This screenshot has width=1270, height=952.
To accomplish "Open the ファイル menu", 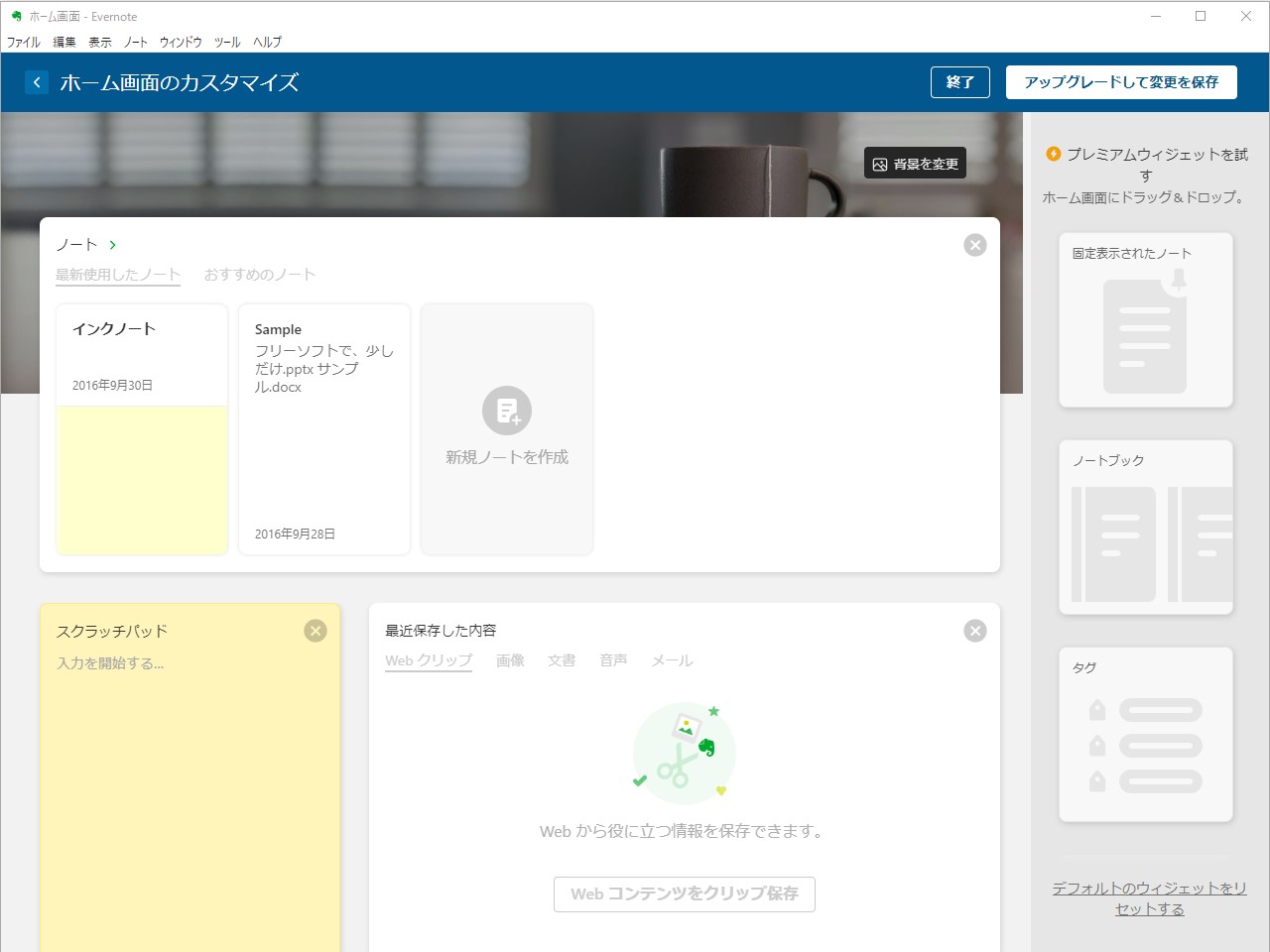I will pyautogui.click(x=24, y=42).
